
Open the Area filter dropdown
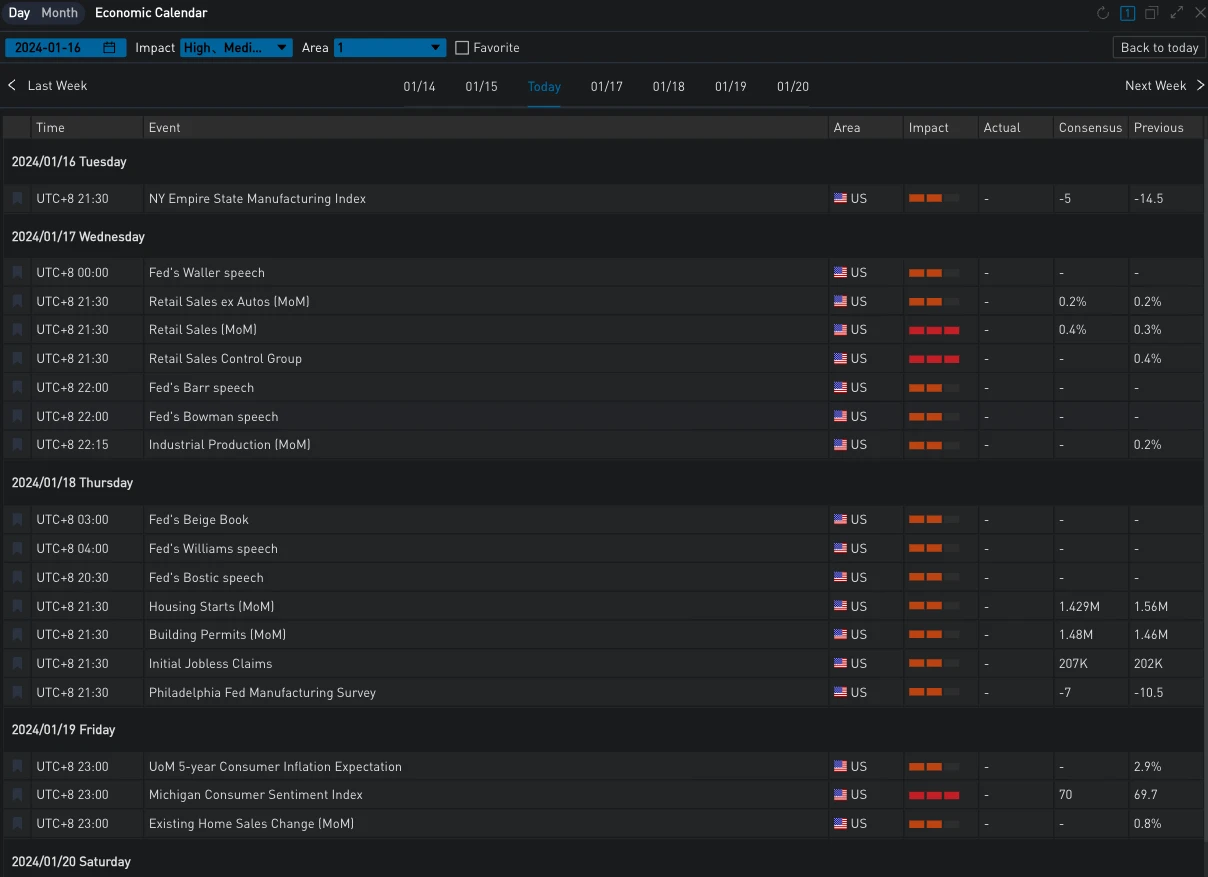pos(390,48)
